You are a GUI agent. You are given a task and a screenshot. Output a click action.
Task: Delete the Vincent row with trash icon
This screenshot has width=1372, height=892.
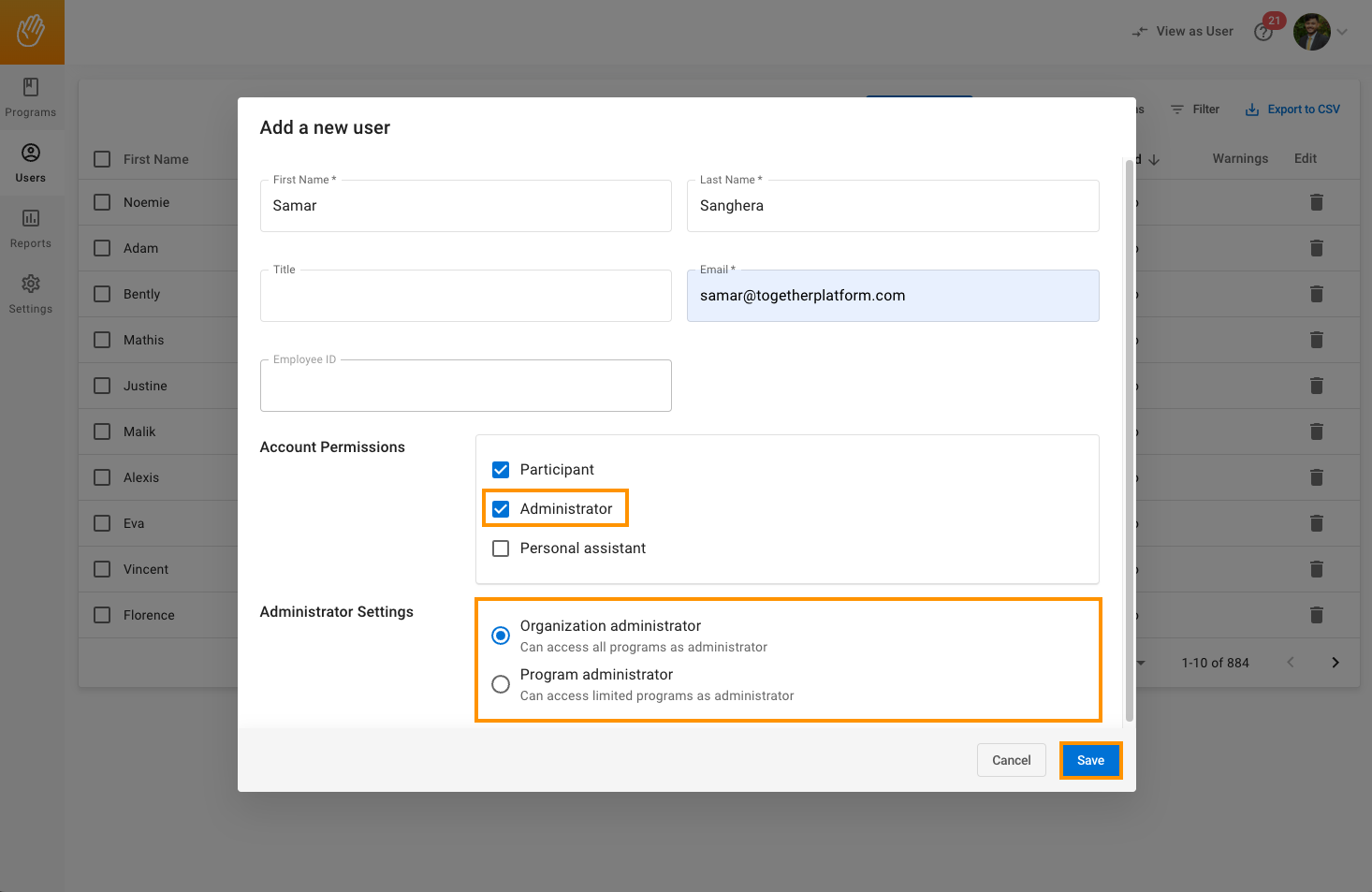(x=1317, y=569)
